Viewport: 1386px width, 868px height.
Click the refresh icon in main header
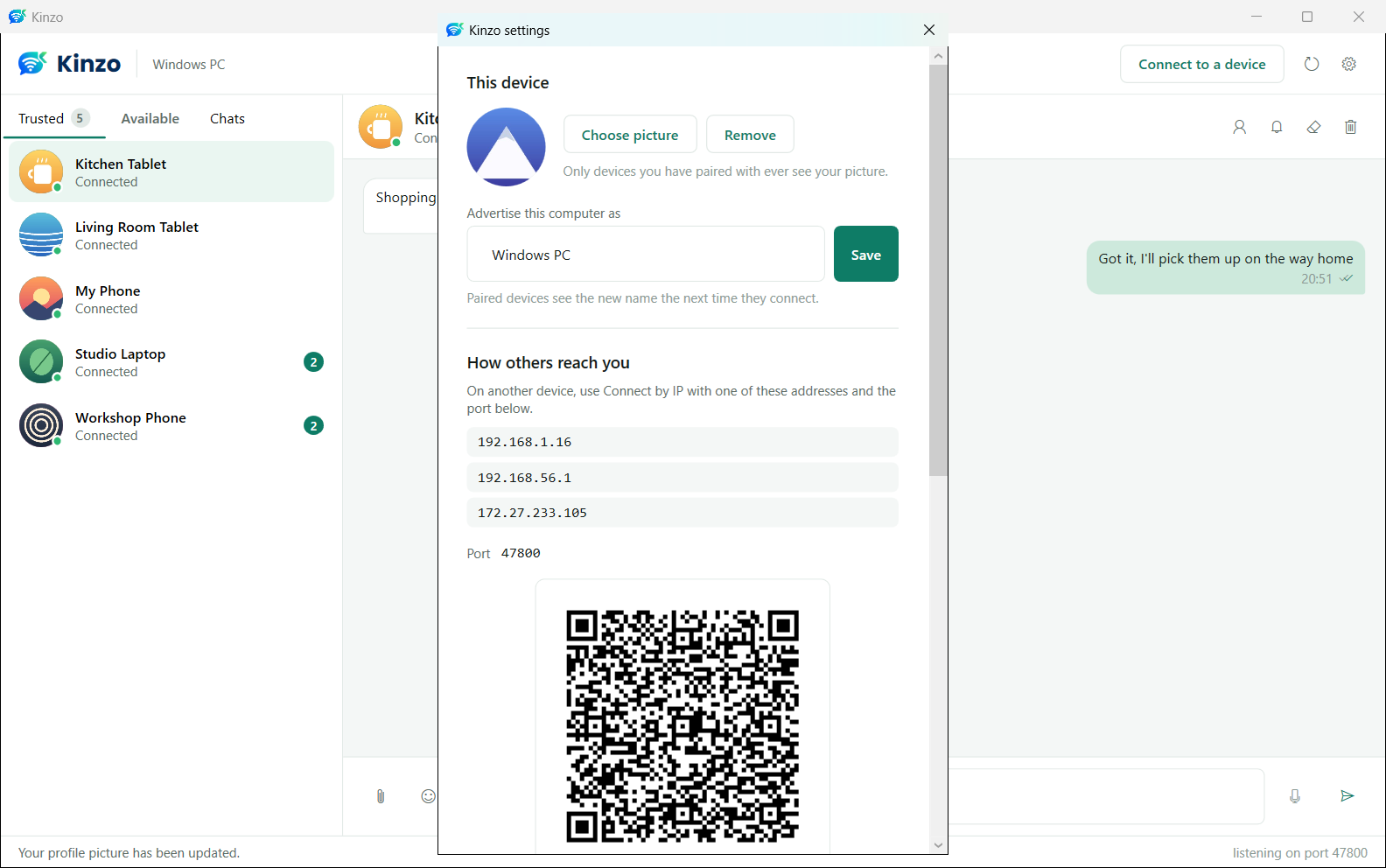pos(1311,64)
